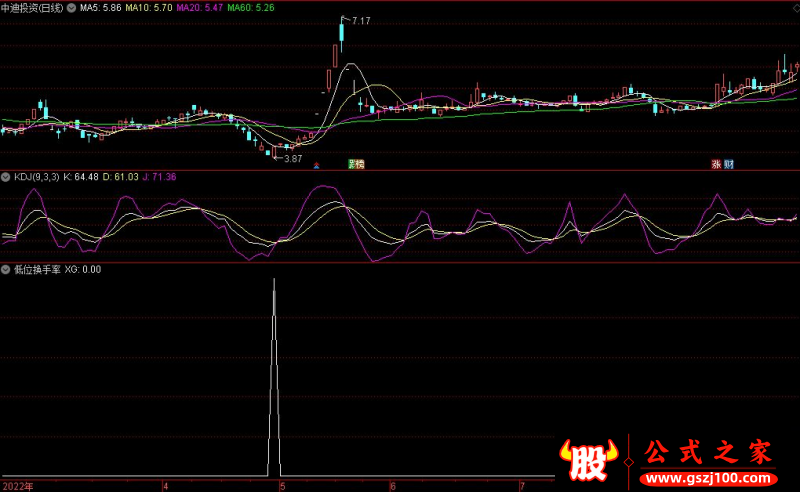Image resolution: width=800 pixels, height=492 pixels.
Task: Expand the KDJ indicator panel dropdown
Action: click(6, 177)
